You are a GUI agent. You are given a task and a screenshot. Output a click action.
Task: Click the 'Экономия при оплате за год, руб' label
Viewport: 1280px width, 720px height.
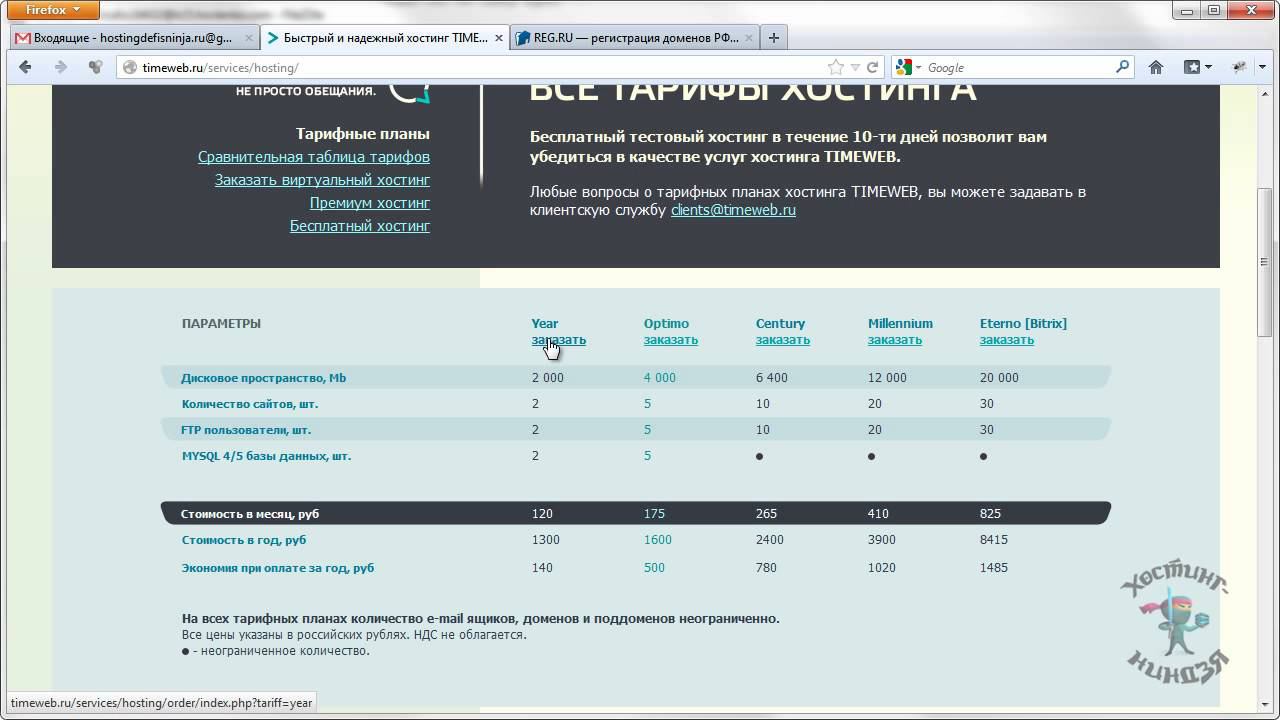coord(278,568)
